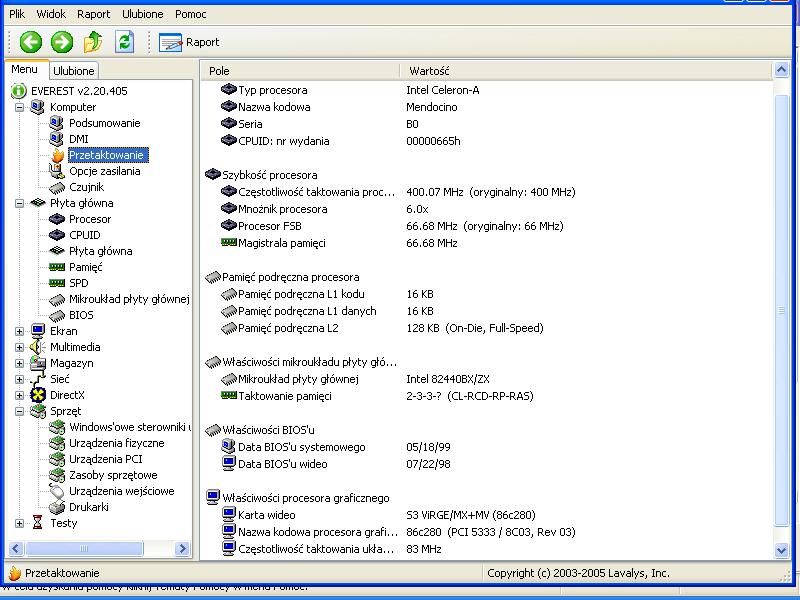Open the Pomoc menu

[x=190, y=14]
